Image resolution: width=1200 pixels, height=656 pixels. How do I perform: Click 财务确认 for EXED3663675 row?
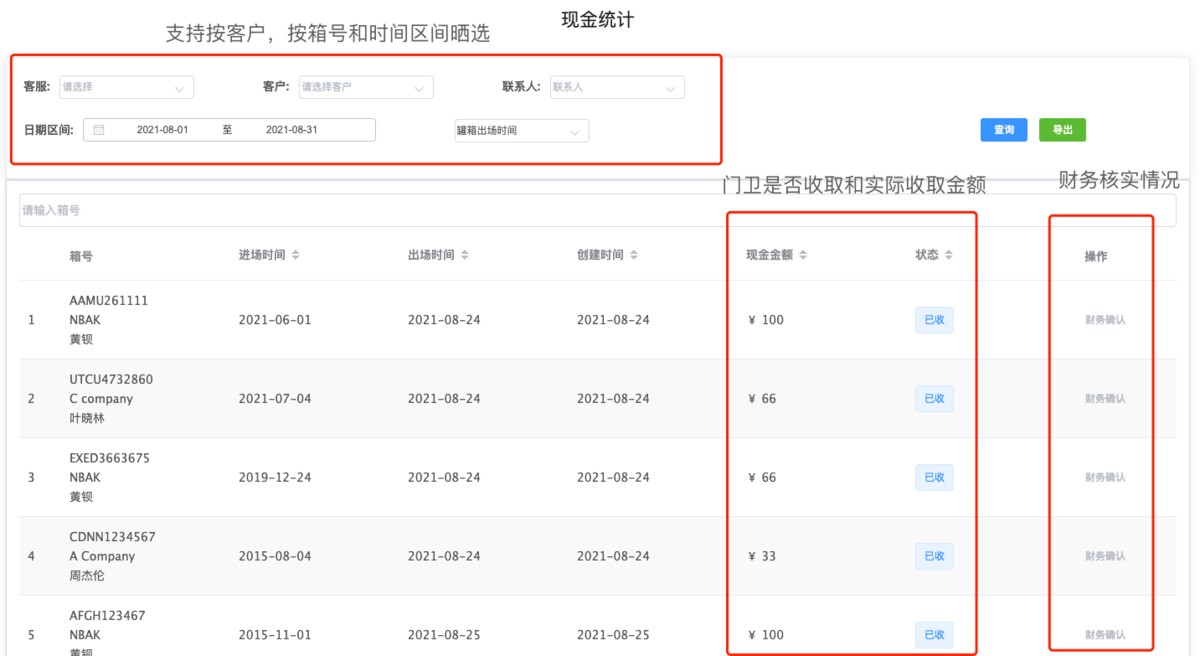click(1105, 477)
